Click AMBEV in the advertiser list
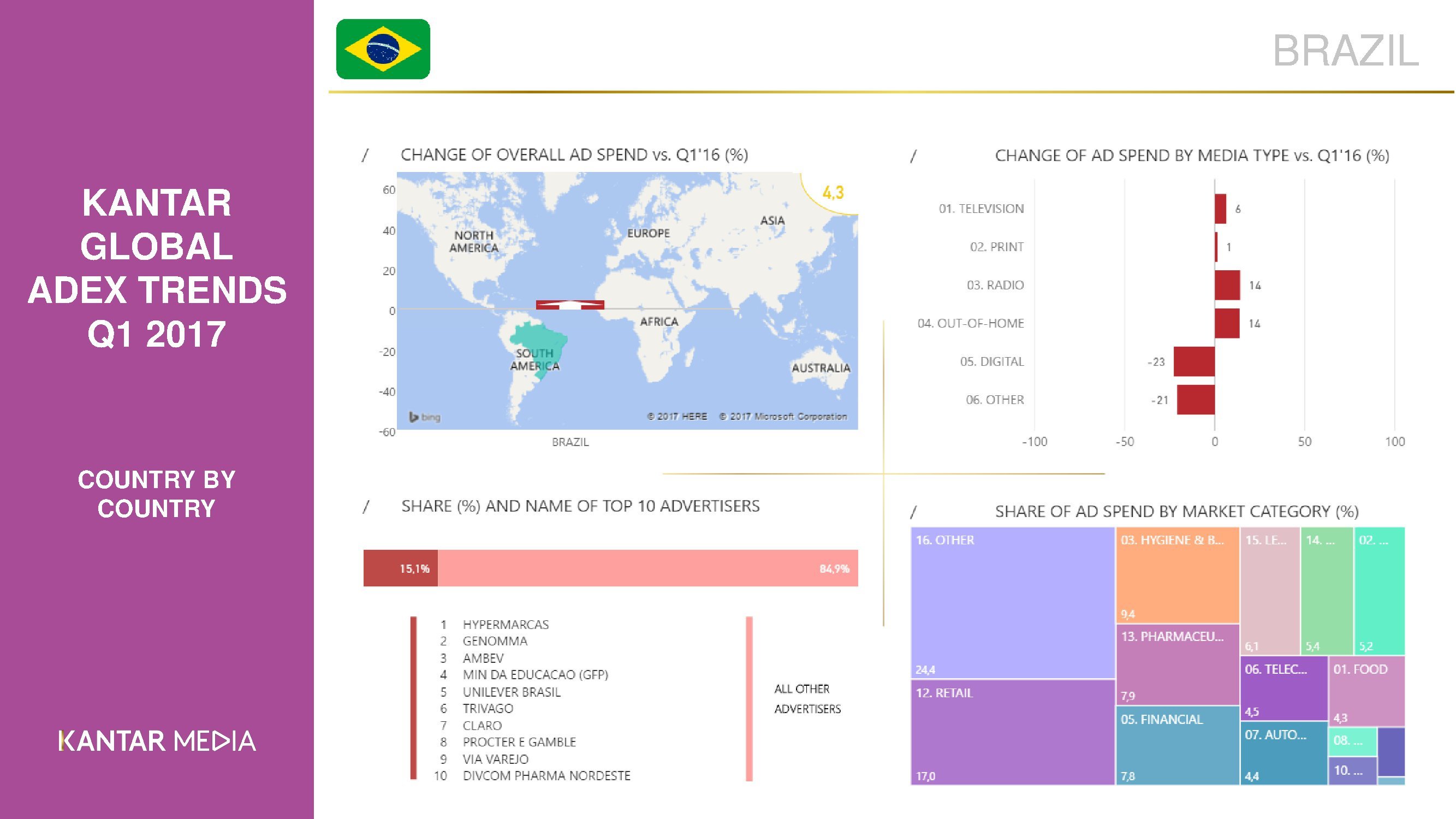Image resolution: width=1456 pixels, height=819 pixels. click(483, 658)
